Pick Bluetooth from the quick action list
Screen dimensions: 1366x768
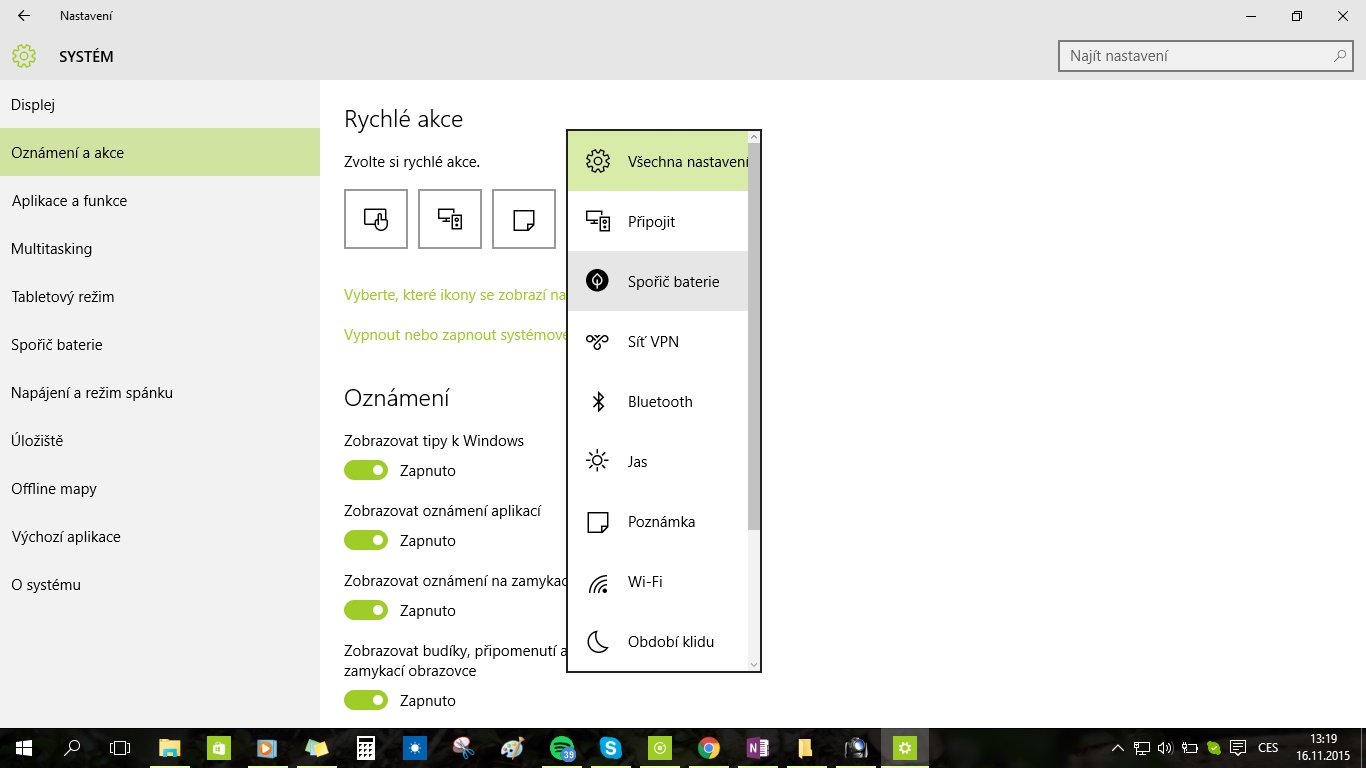[x=658, y=401]
